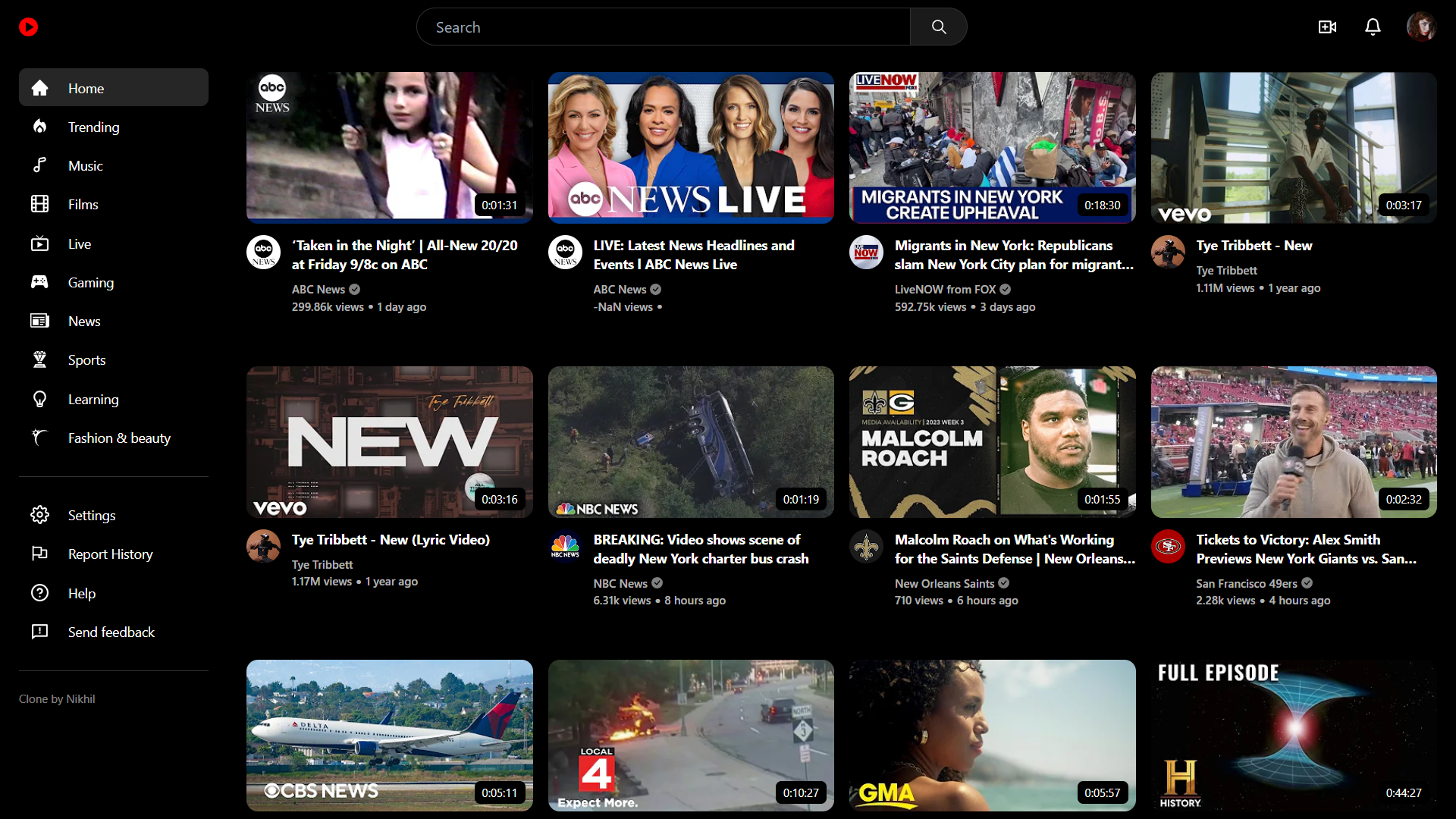The image size is (1456, 819).
Task: Click into the Search field
Action: coord(664,27)
